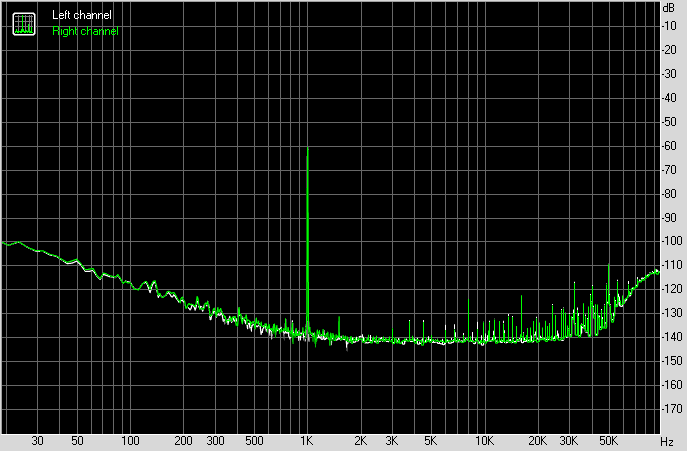Viewport: 687px width, 451px height.
Task: Click the 20K frequency axis label
Action: click(x=538, y=441)
